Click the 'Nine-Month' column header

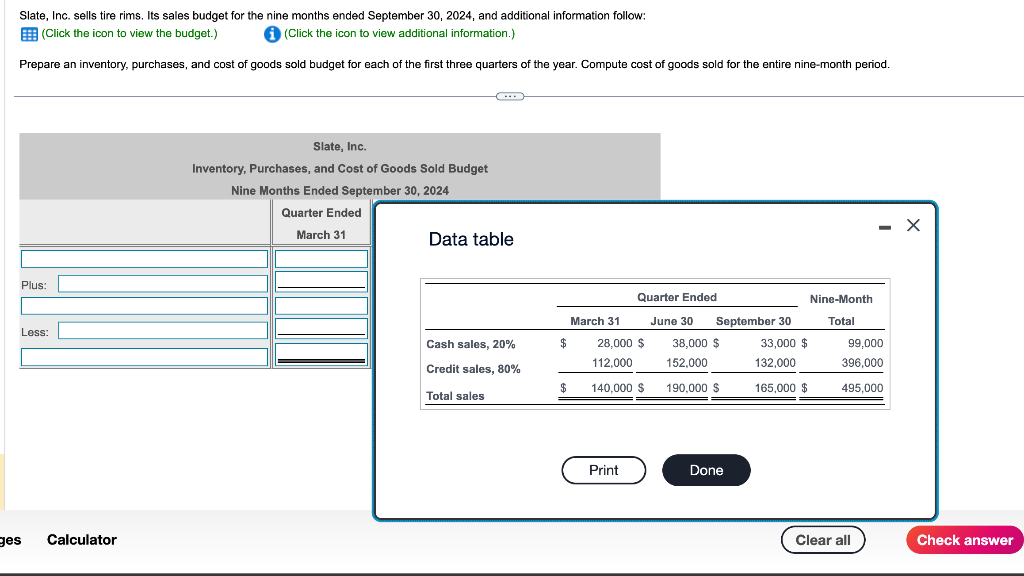841,299
